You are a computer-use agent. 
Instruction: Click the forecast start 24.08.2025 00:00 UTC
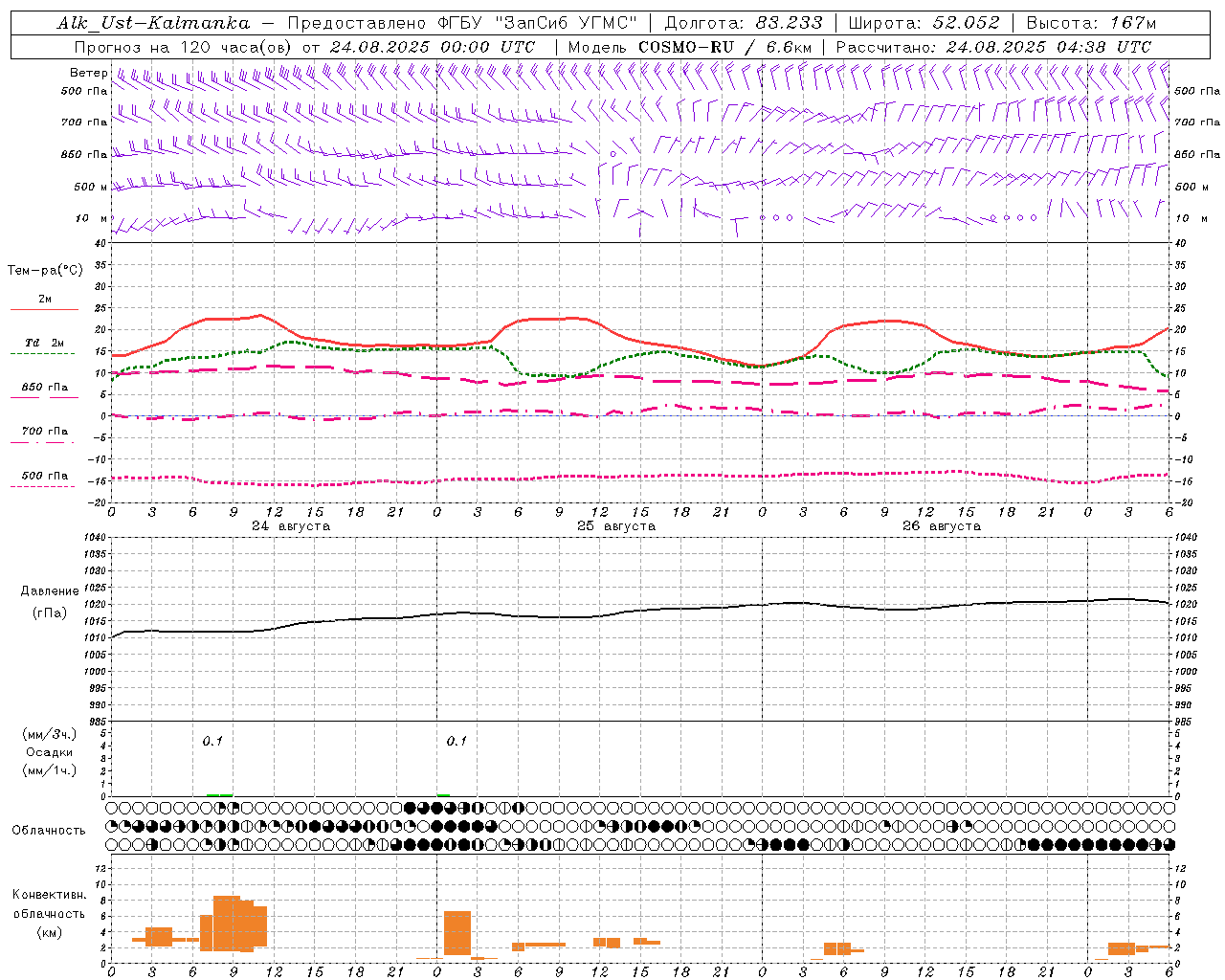coord(433,47)
